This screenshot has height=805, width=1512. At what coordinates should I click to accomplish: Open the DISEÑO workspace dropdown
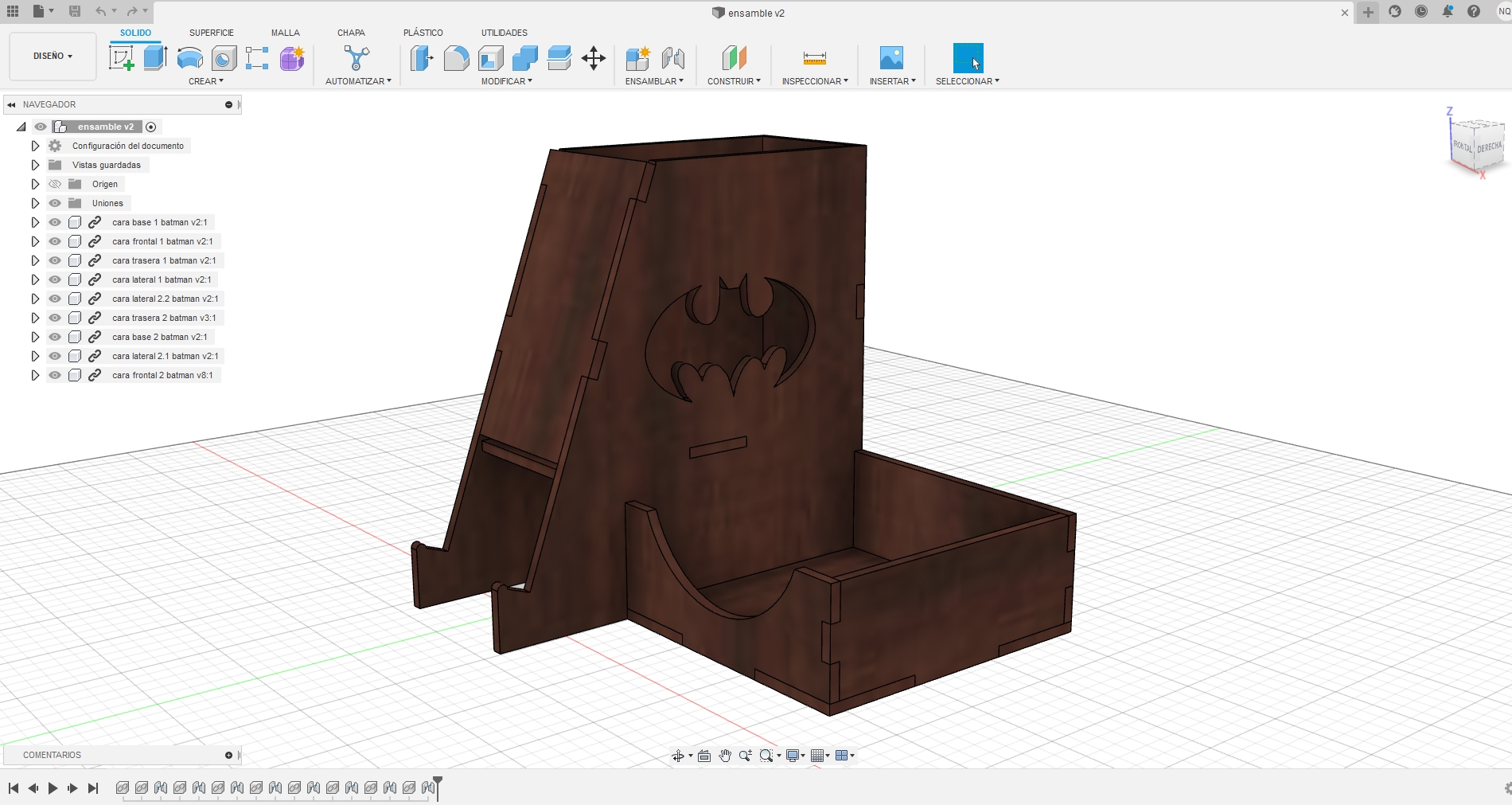[53, 57]
